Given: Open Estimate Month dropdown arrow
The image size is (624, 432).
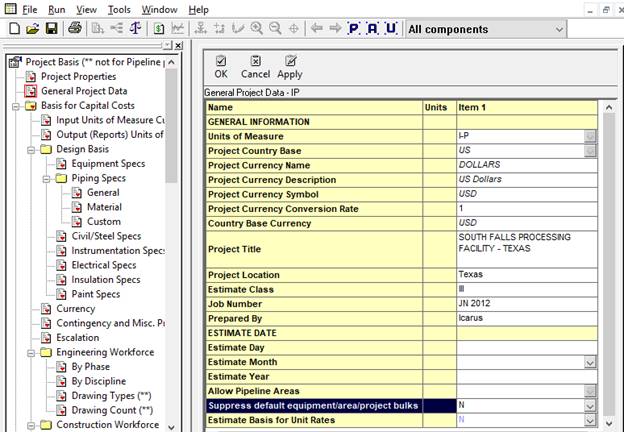Looking at the screenshot, I should [x=590, y=362].
